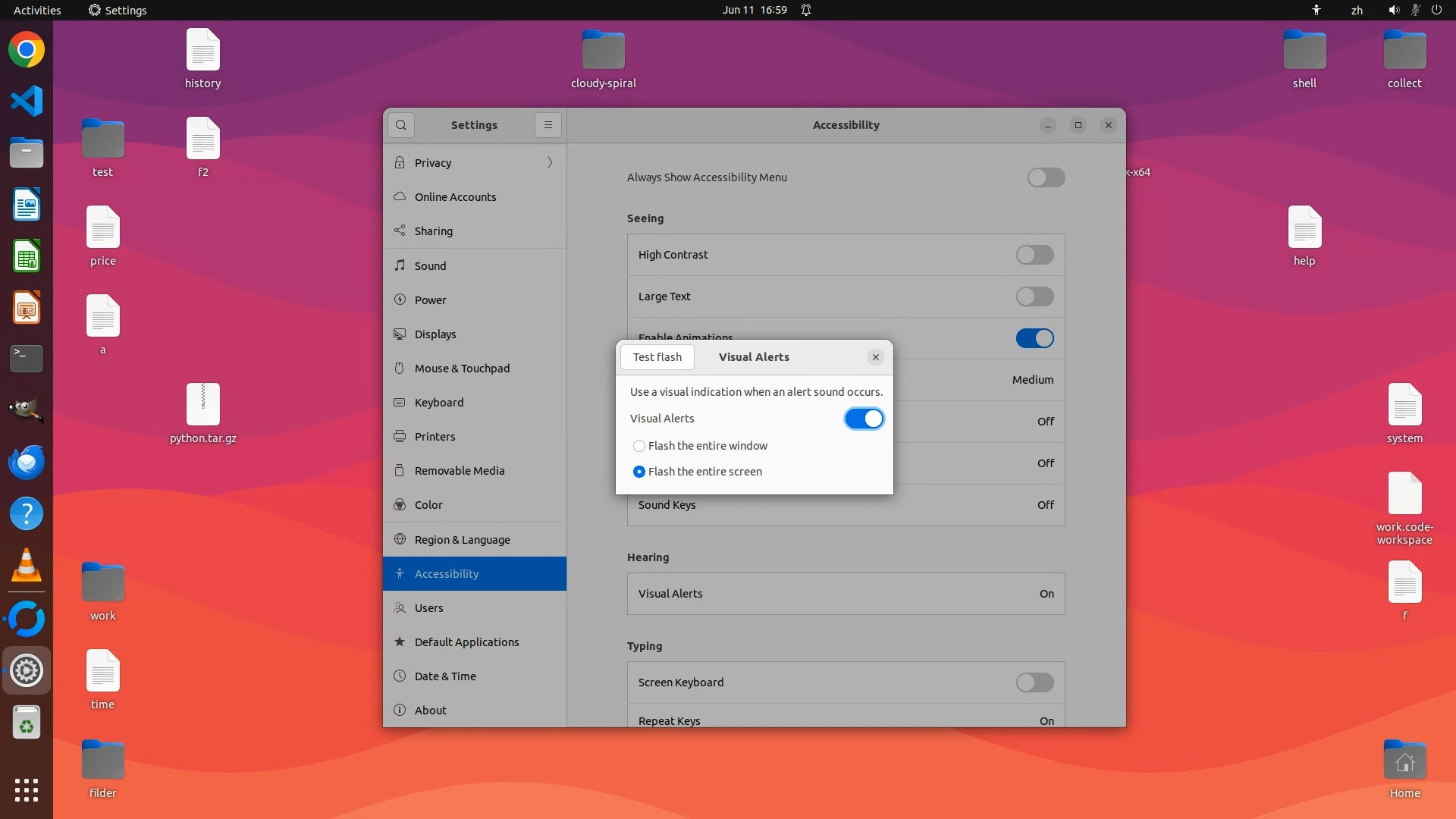This screenshot has height=819, width=1456.
Task: Launch Visual Studio Code from dock
Action: click(27, 101)
